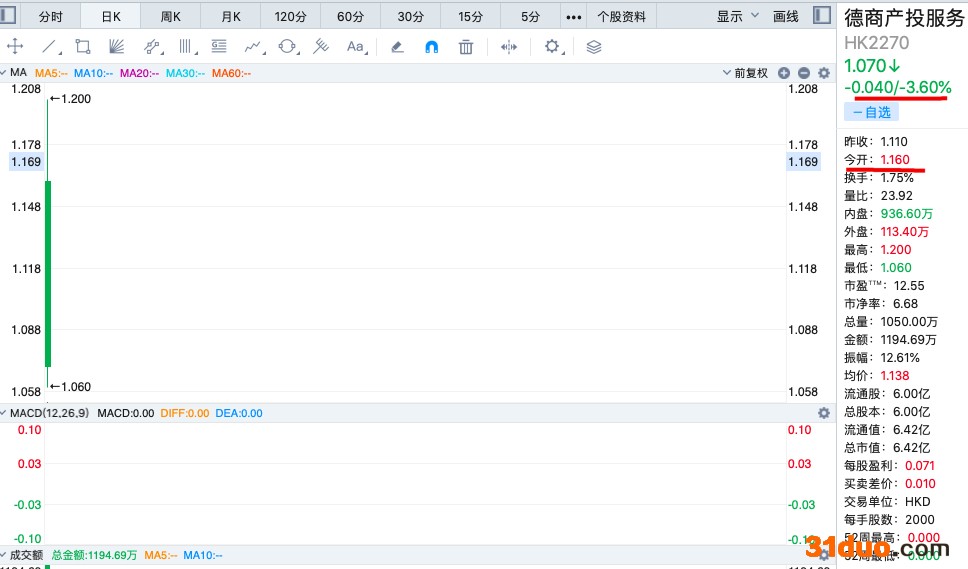
Task: Switch to the 分时 intraday tab
Action: tap(50, 16)
